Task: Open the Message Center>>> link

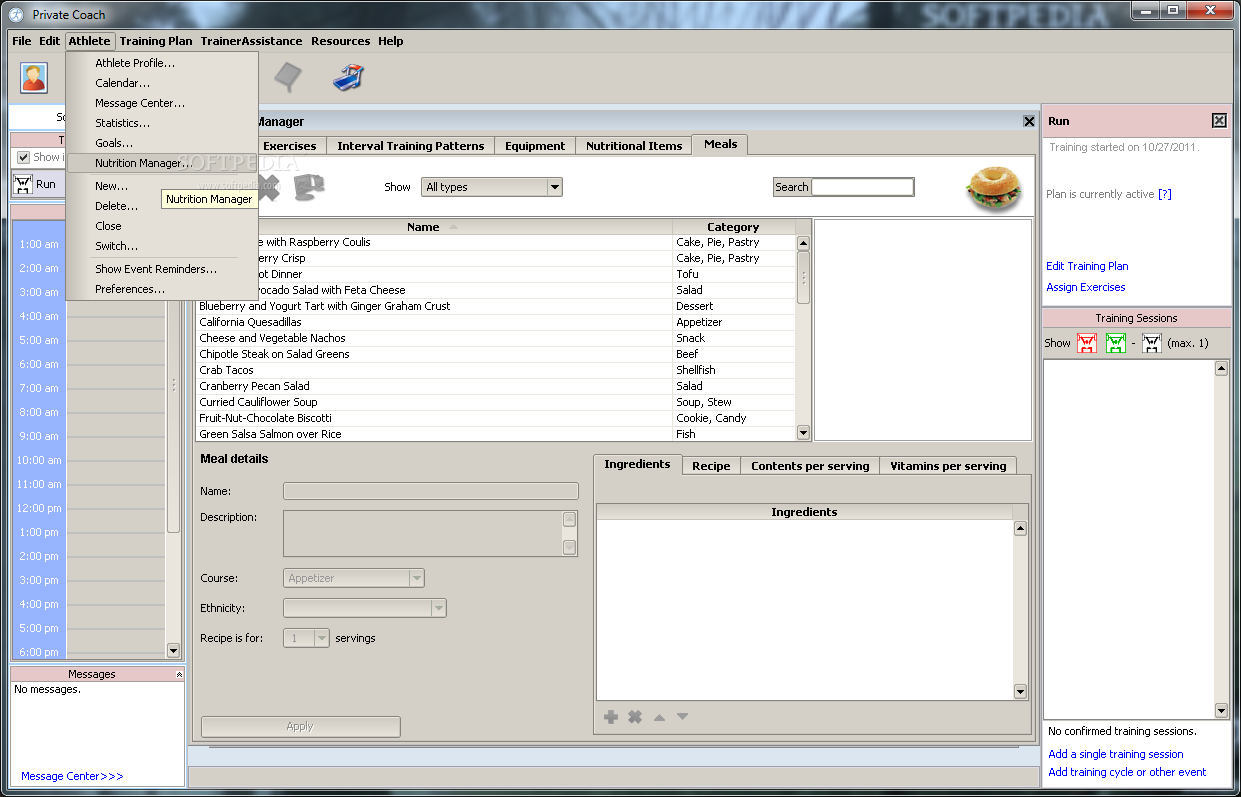Action: [72, 776]
